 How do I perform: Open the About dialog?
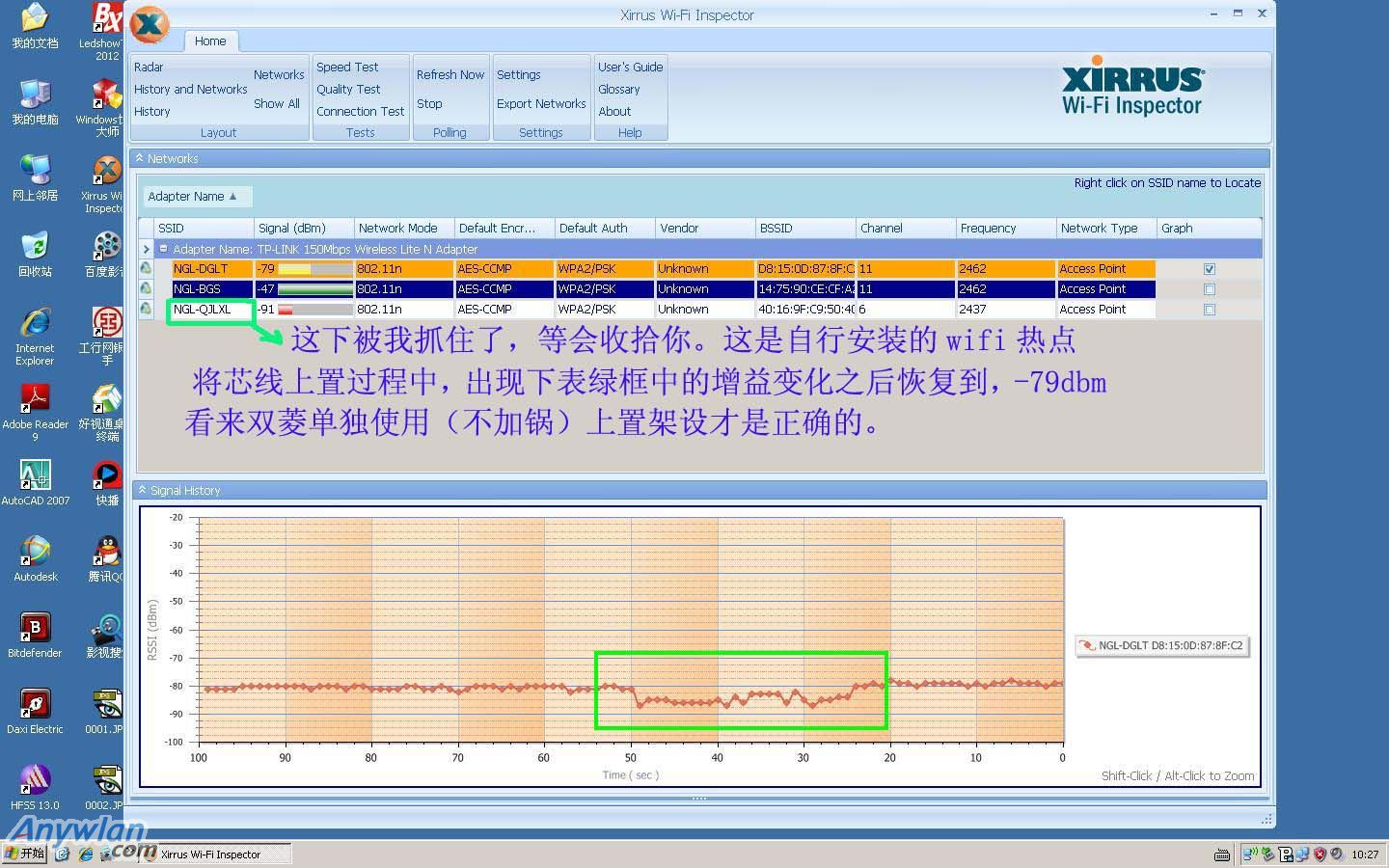pyautogui.click(x=614, y=111)
